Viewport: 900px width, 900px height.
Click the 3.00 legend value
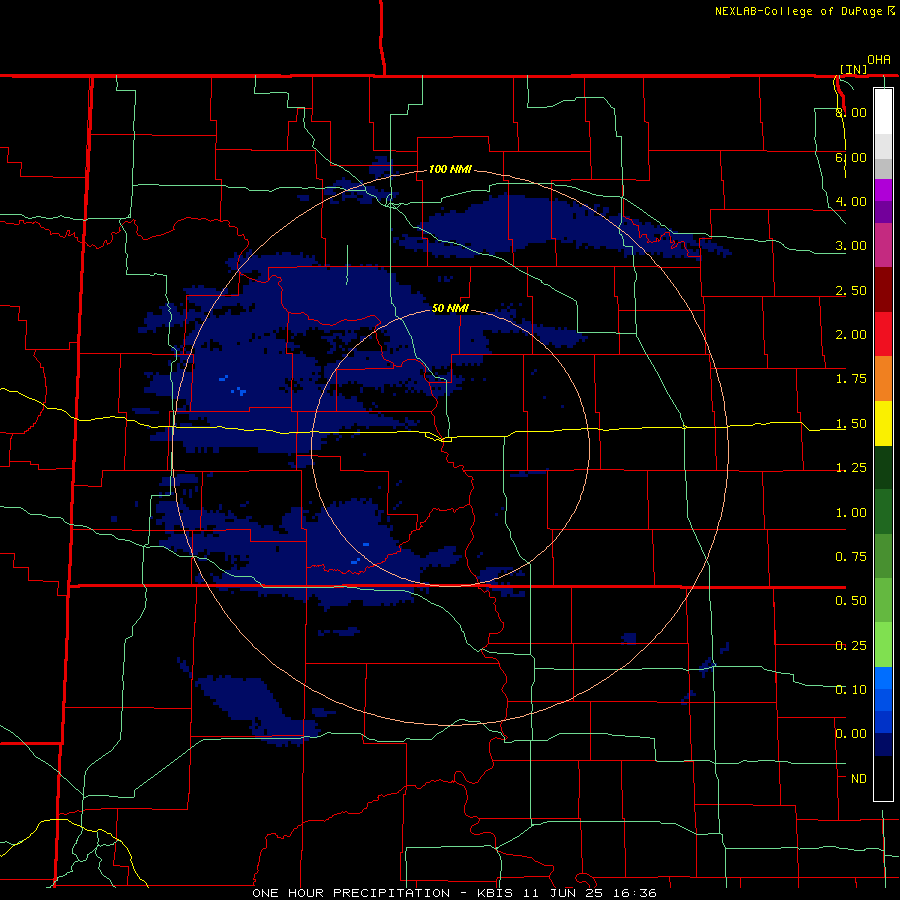click(x=851, y=246)
